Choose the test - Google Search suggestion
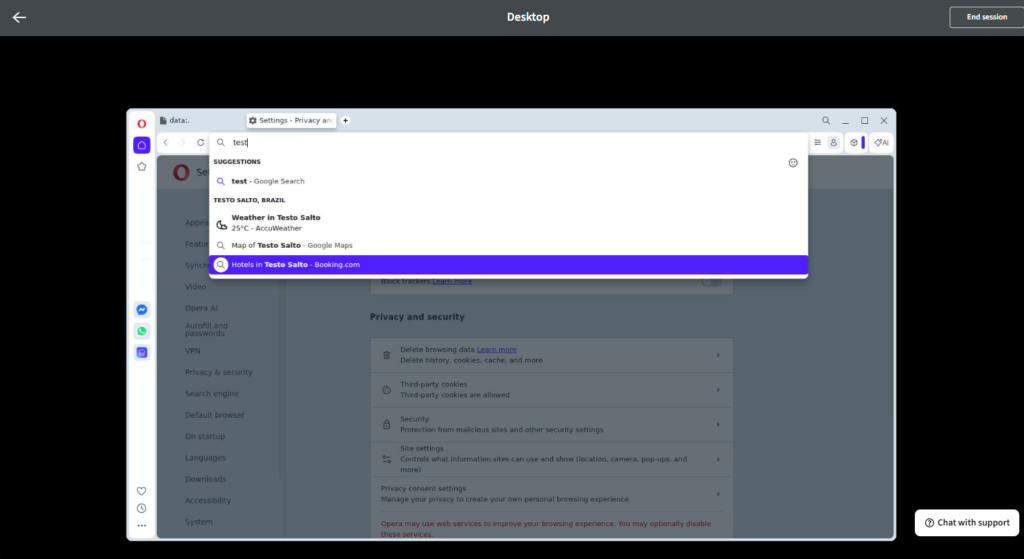Screen dimensions: 1024x559 [267, 181]
